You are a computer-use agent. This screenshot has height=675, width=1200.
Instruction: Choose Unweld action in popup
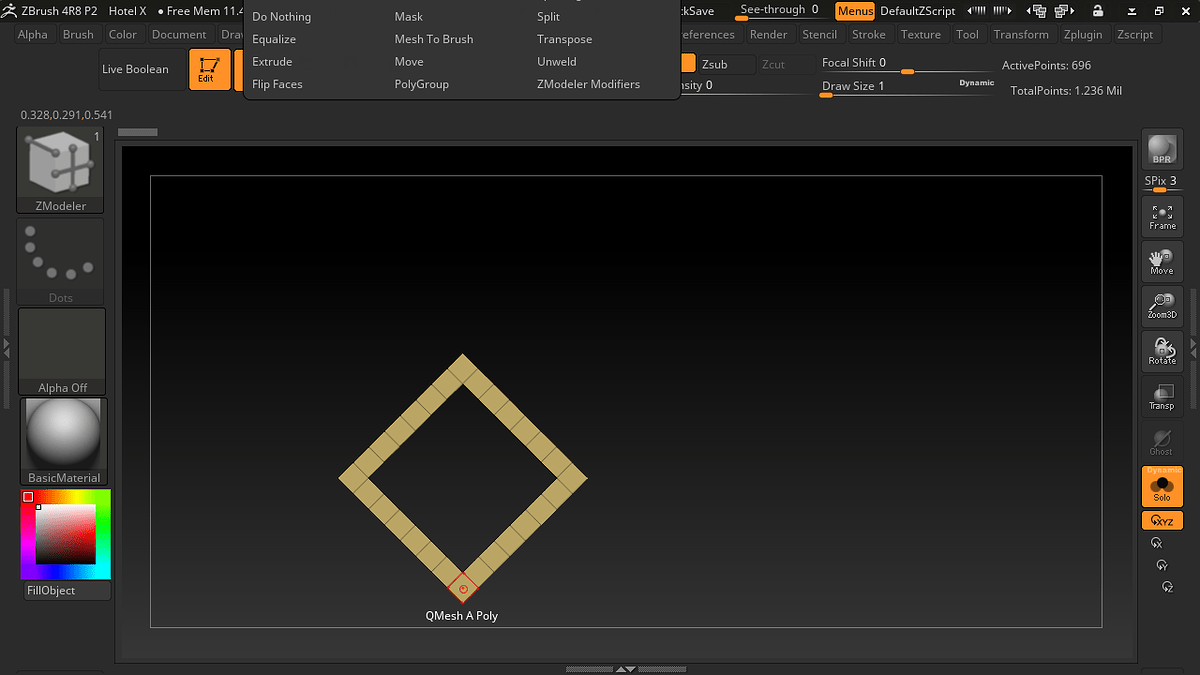pos(557,62)
